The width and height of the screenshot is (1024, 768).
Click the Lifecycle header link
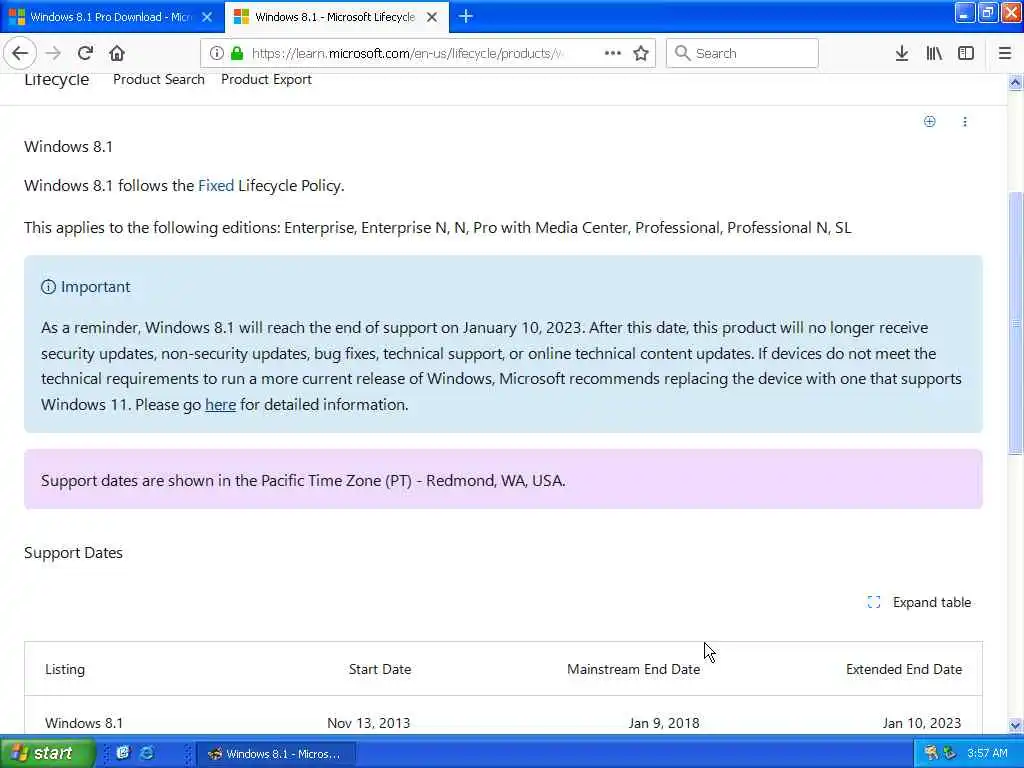[57, 80]
